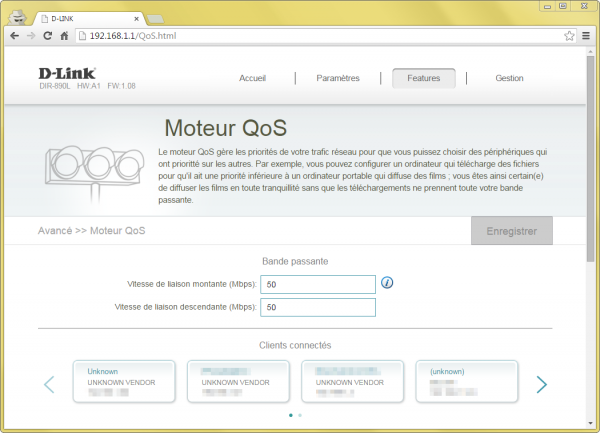Click the downlink speed (descendante) field
Image resolution: width=600 pixels, height=433 pixels.
click(318, 308)
